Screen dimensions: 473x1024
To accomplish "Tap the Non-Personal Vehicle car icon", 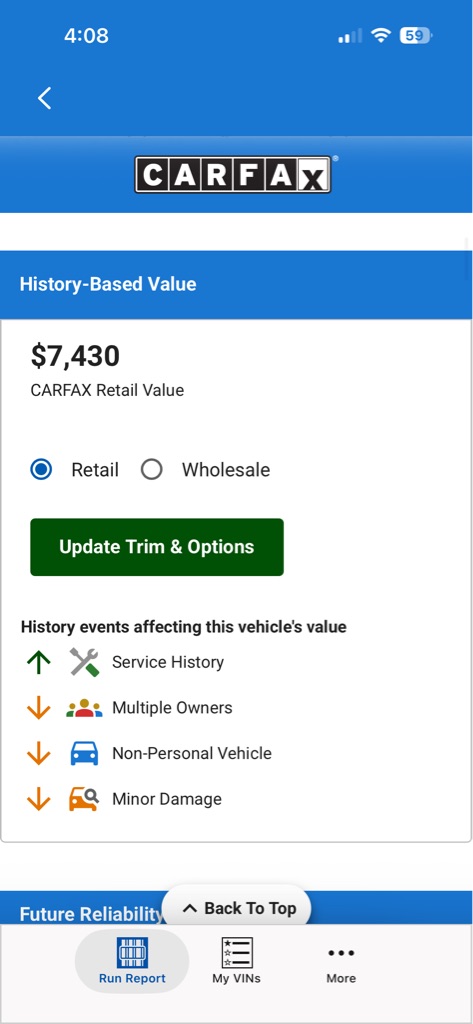I will pos(84,753).
